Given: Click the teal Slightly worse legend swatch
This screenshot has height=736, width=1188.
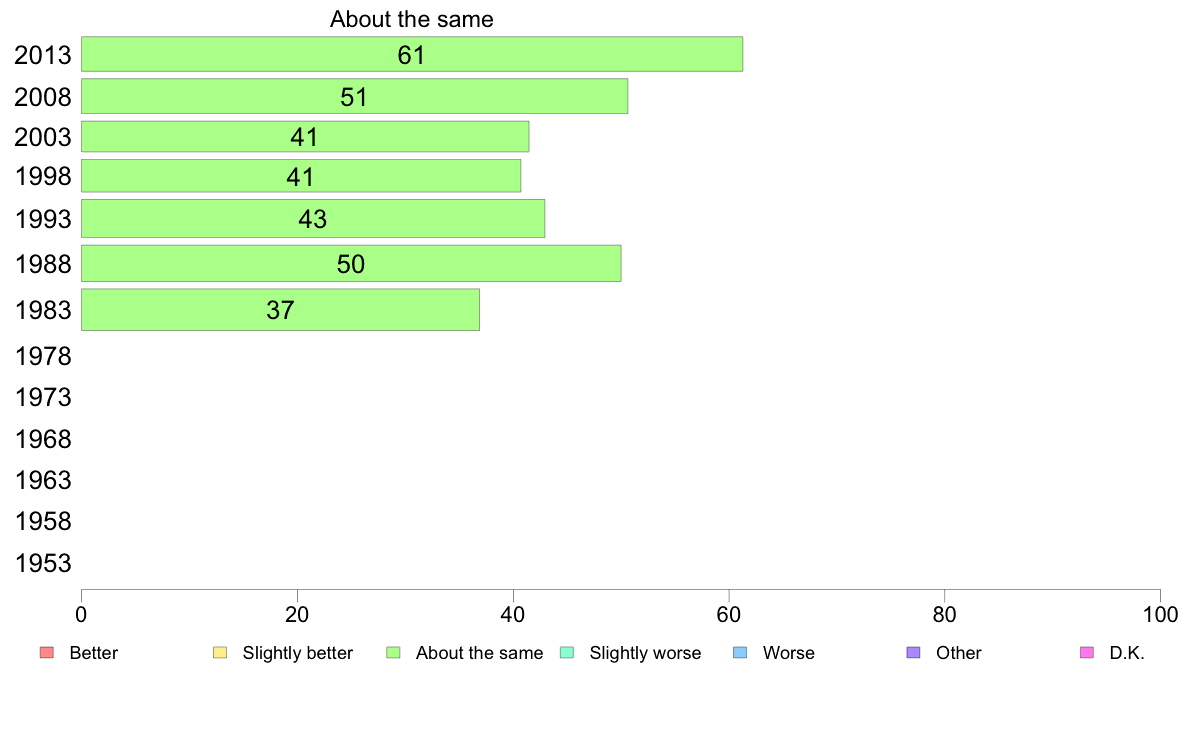Looking at the screenshot, I should pyautogui.click(x=567, y=653).
